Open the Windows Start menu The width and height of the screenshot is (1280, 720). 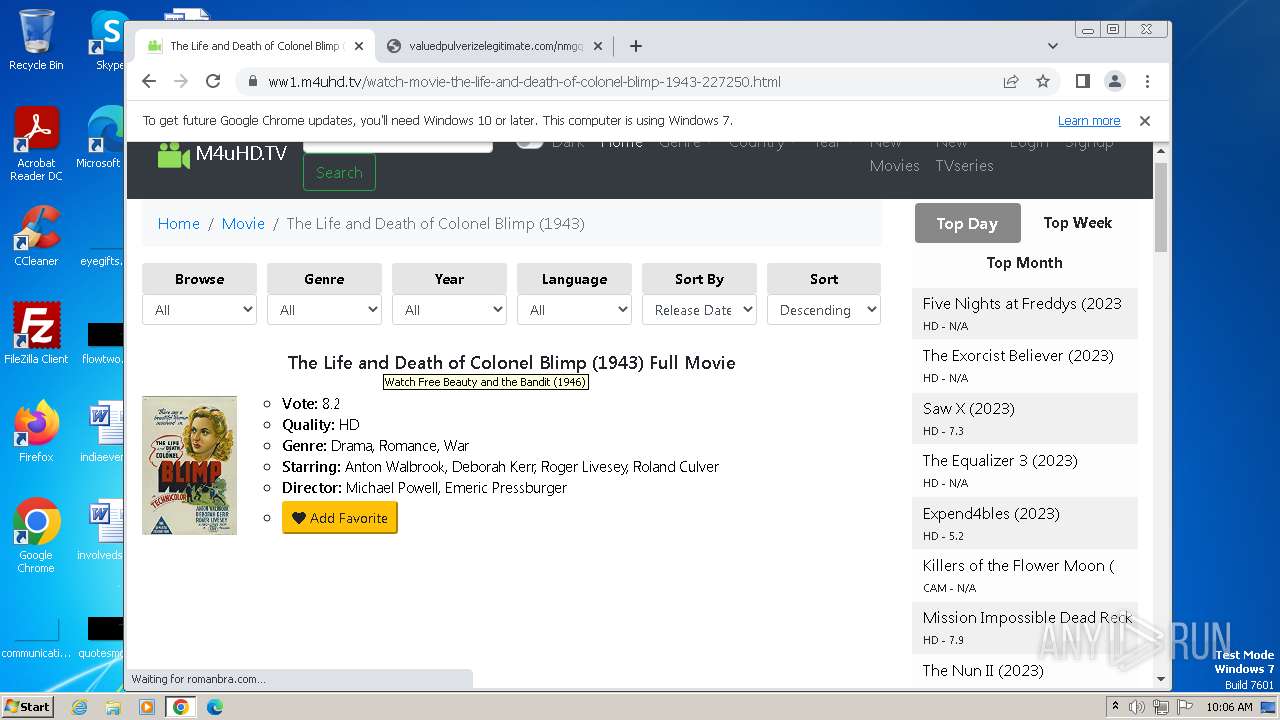click(27, 707)
